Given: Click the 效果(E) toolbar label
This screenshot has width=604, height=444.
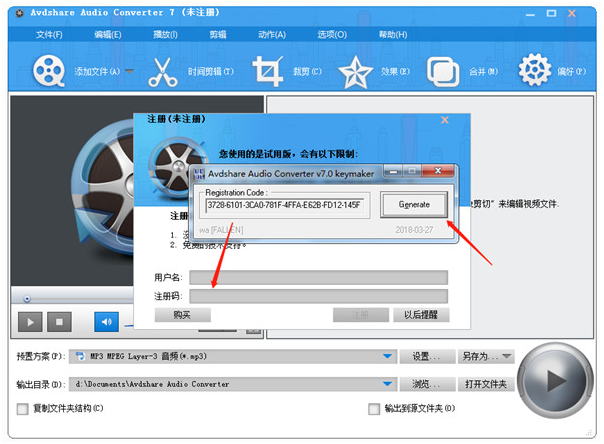Looking at the screenshot, I should [x=395, y=72].
